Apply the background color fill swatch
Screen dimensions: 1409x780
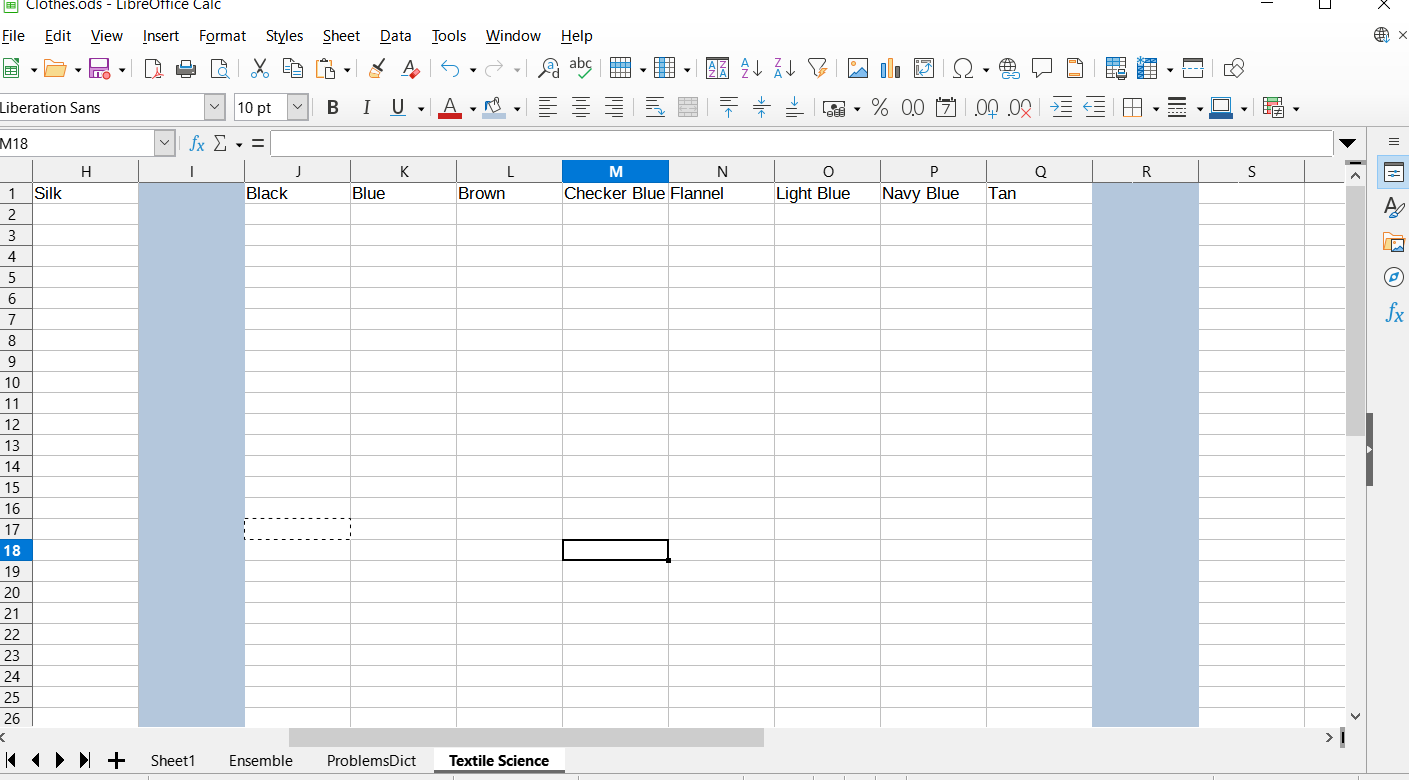point(494,108)
